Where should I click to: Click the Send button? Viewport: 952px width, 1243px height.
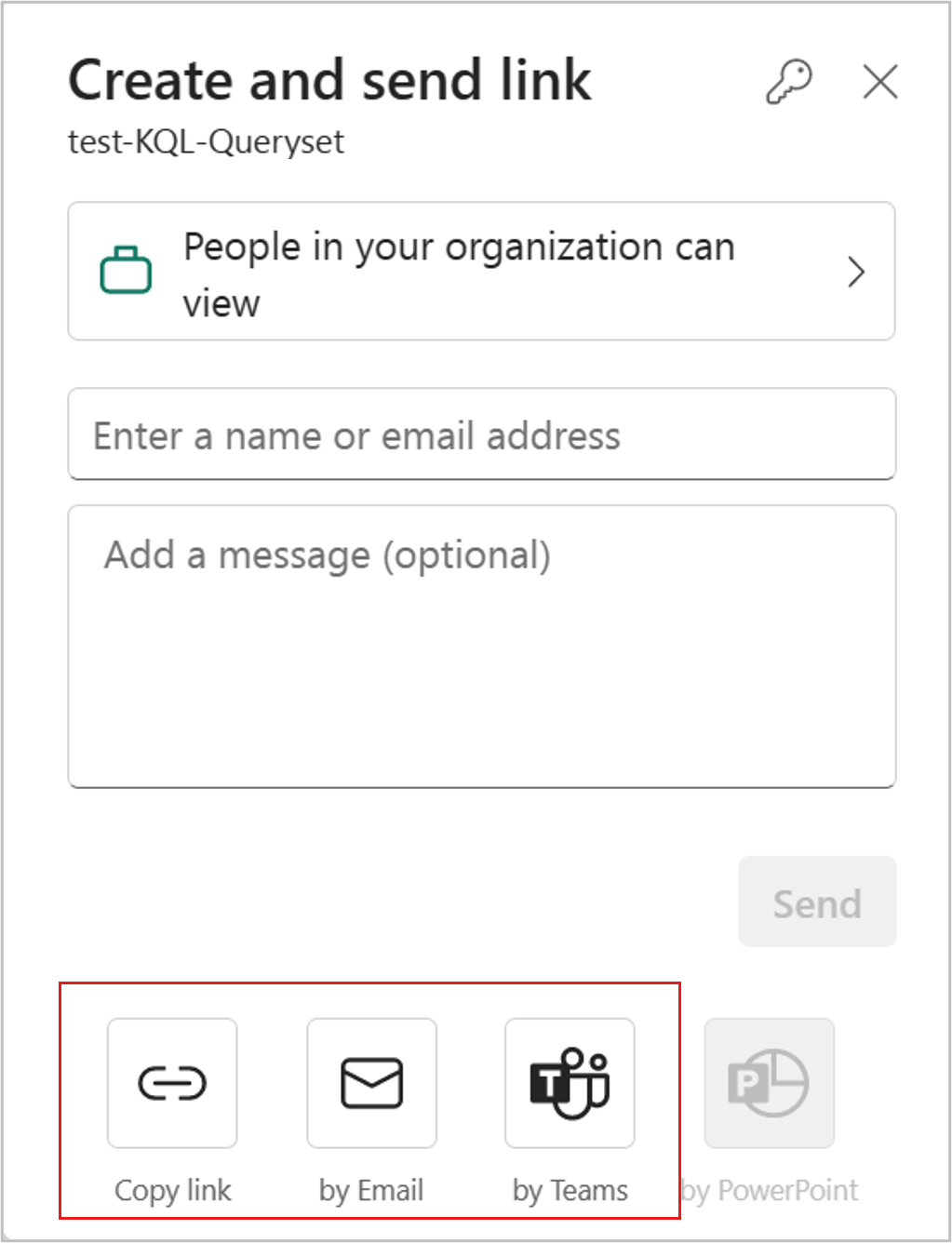pyautogui.click(x=816, y=902)
